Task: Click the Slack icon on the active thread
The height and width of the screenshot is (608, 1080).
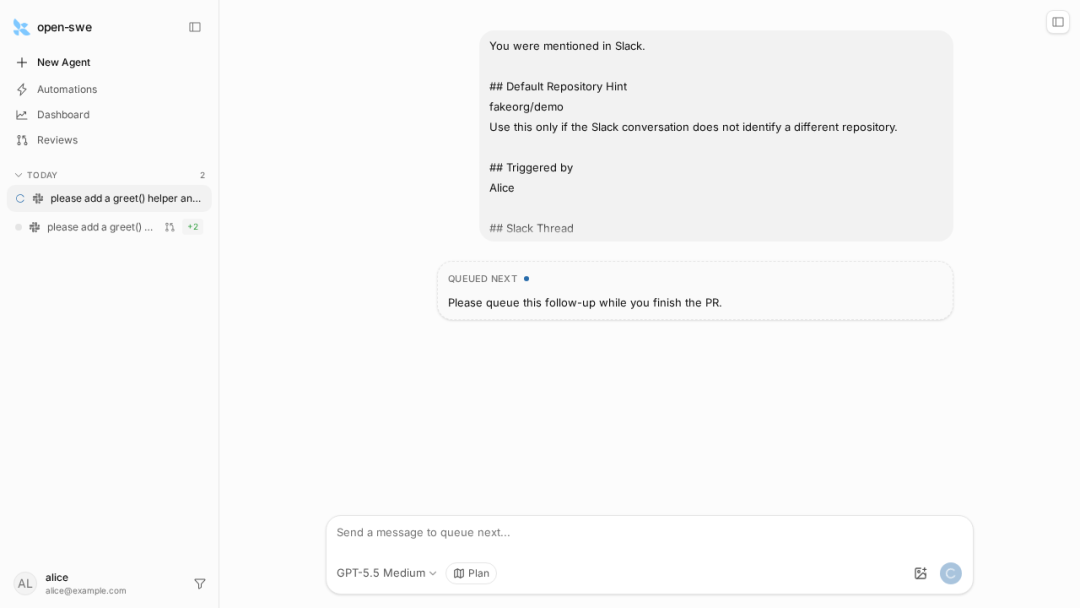Action: tap(38, 198)
